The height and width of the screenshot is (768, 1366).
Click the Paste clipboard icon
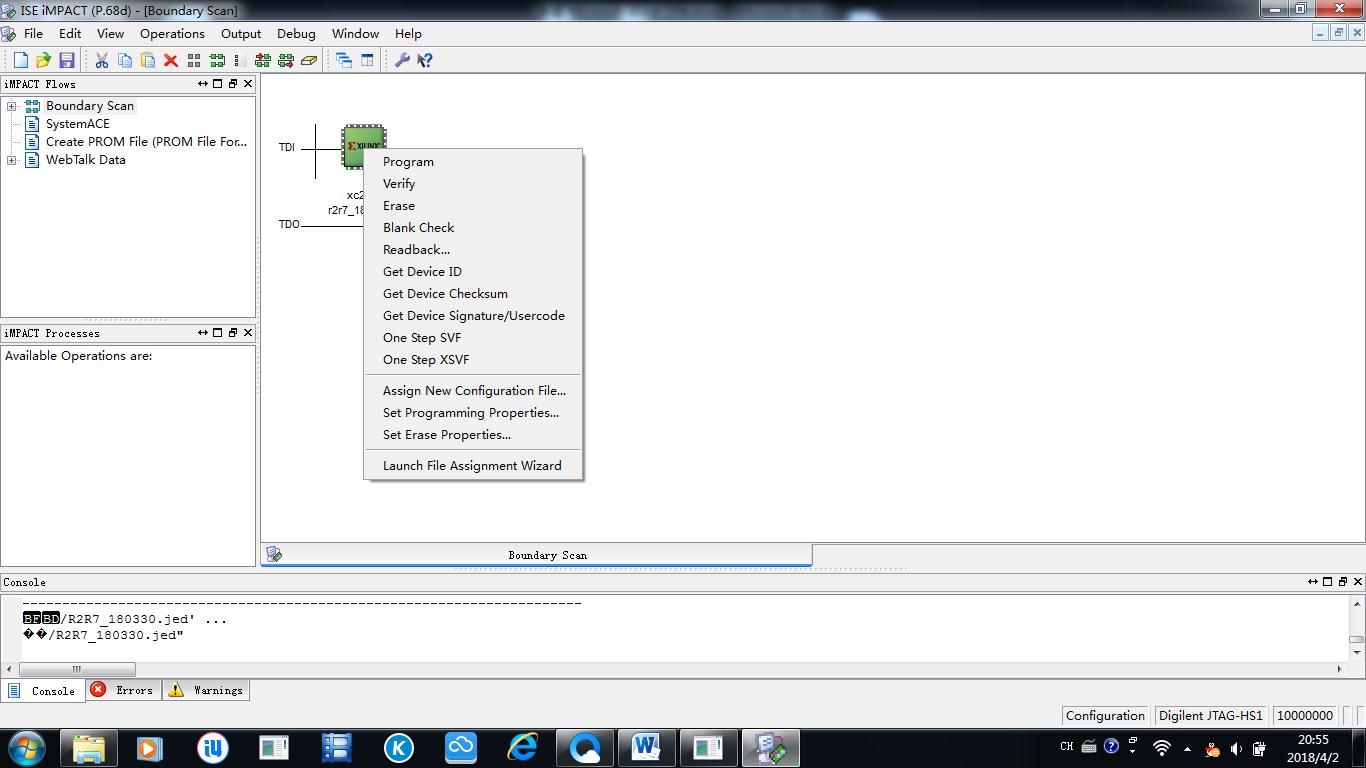click(147, 61)
